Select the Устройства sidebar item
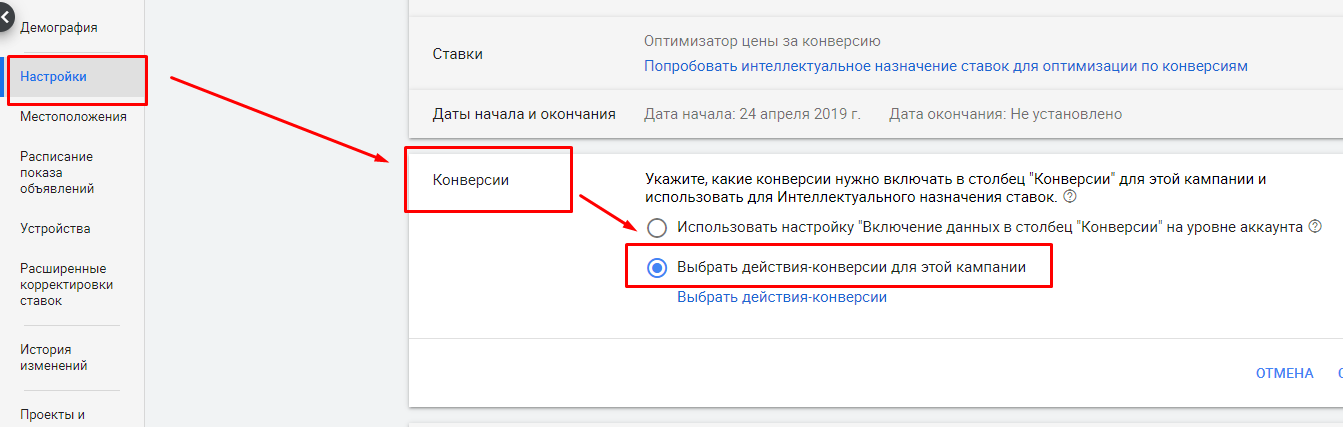The width and height of the screenshot is (1343, 427). [55, 229]
